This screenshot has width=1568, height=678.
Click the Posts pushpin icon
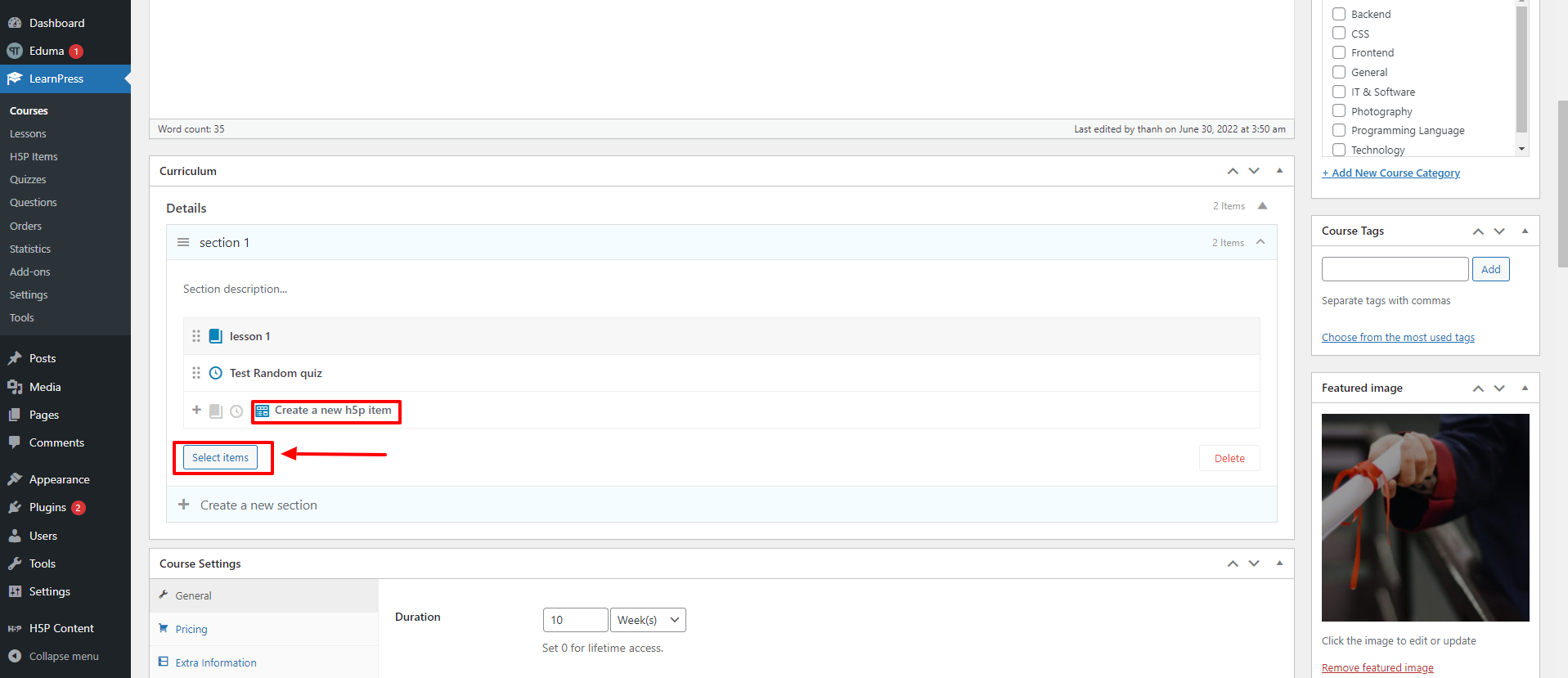pos(15,358)
